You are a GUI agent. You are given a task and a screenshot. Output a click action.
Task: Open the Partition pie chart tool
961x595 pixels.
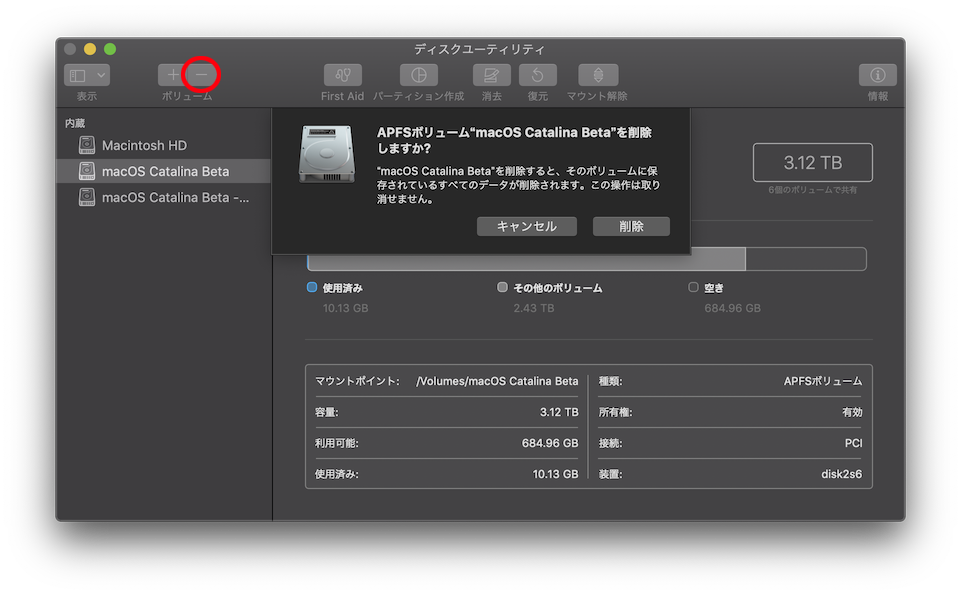[x=419, y=75]
